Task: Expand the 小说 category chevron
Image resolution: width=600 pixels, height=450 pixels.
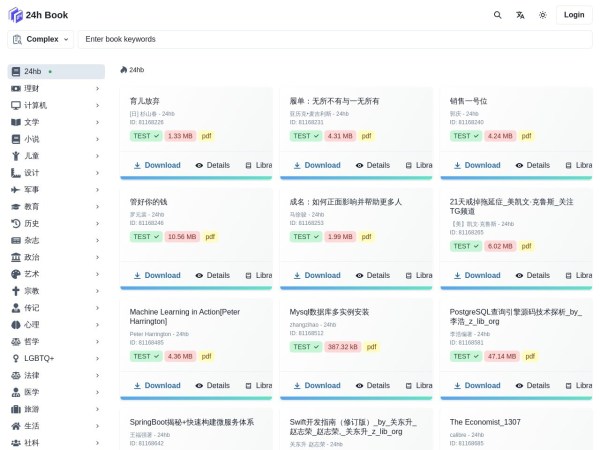Action: pos(97,139)
